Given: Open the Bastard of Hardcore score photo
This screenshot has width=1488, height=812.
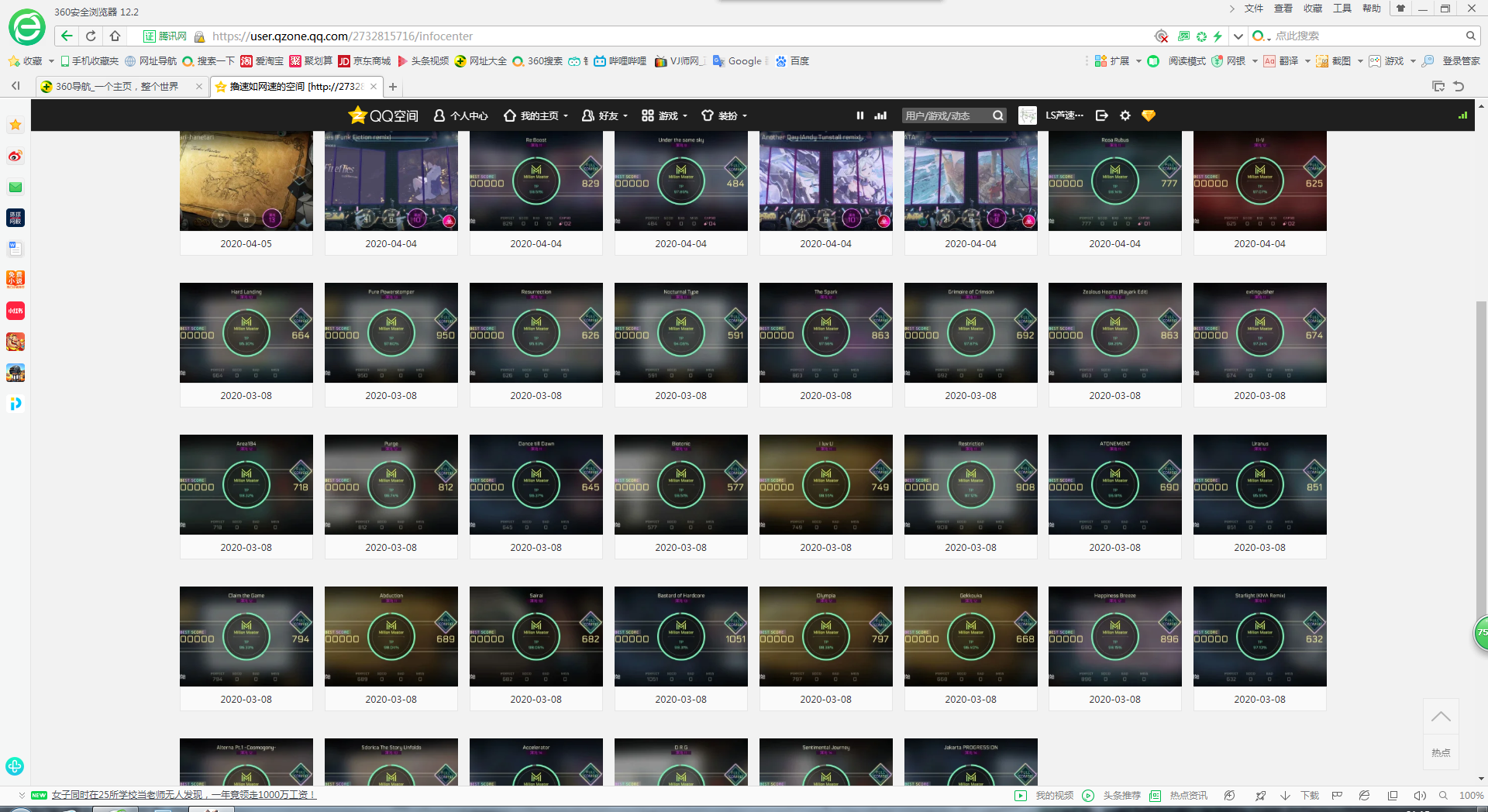Looking at the screenshot, I should click(x=681, y=636).
